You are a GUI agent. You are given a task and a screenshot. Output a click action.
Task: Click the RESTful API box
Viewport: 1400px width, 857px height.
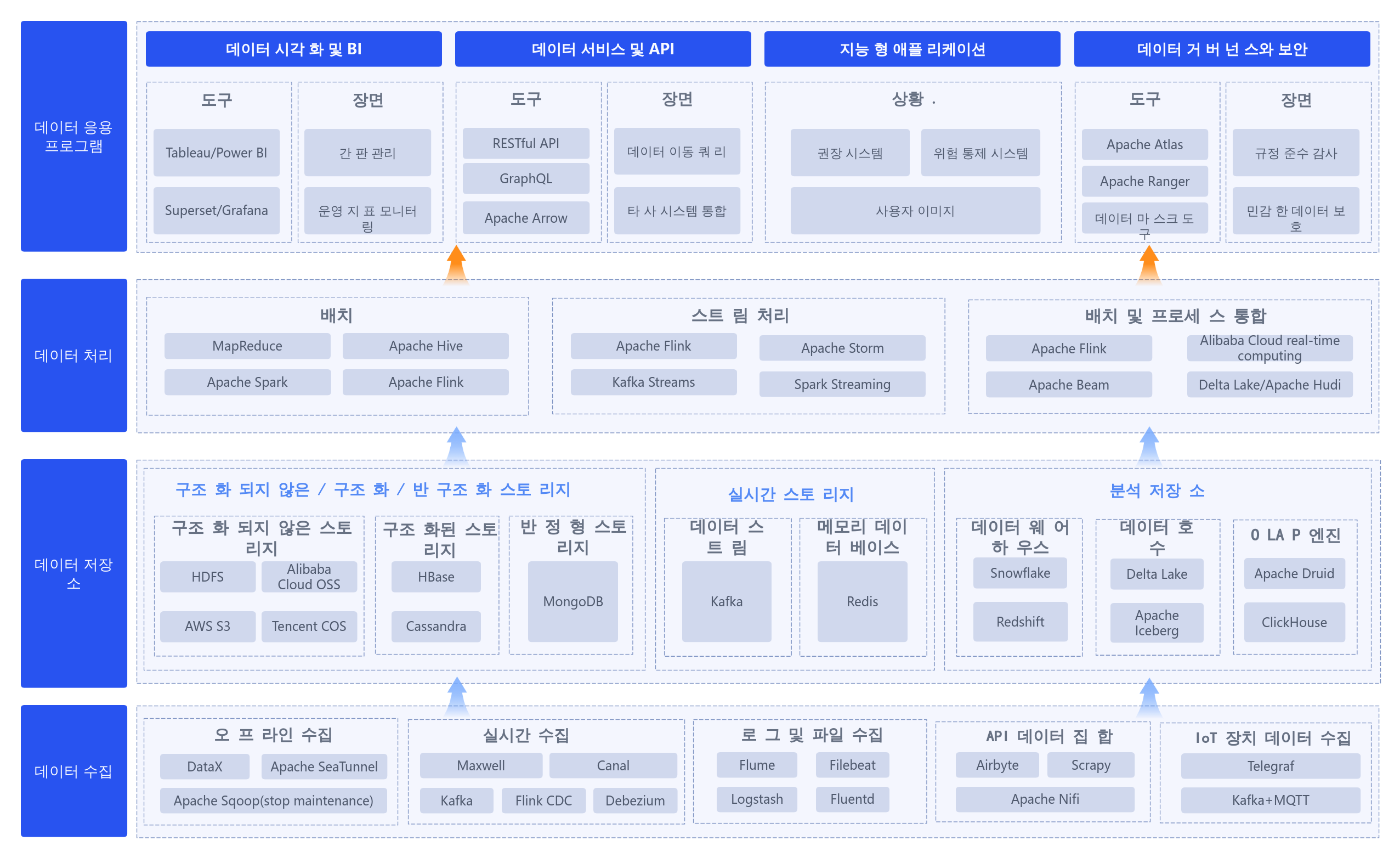coord(526,143)
